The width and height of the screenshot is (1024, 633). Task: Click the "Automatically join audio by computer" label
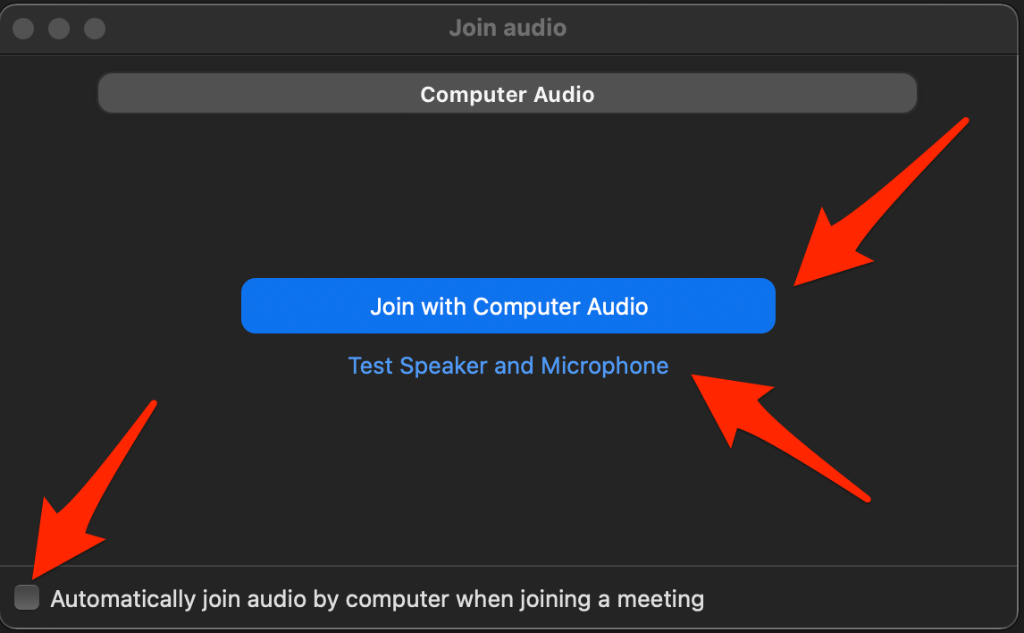tap(377, 600)
